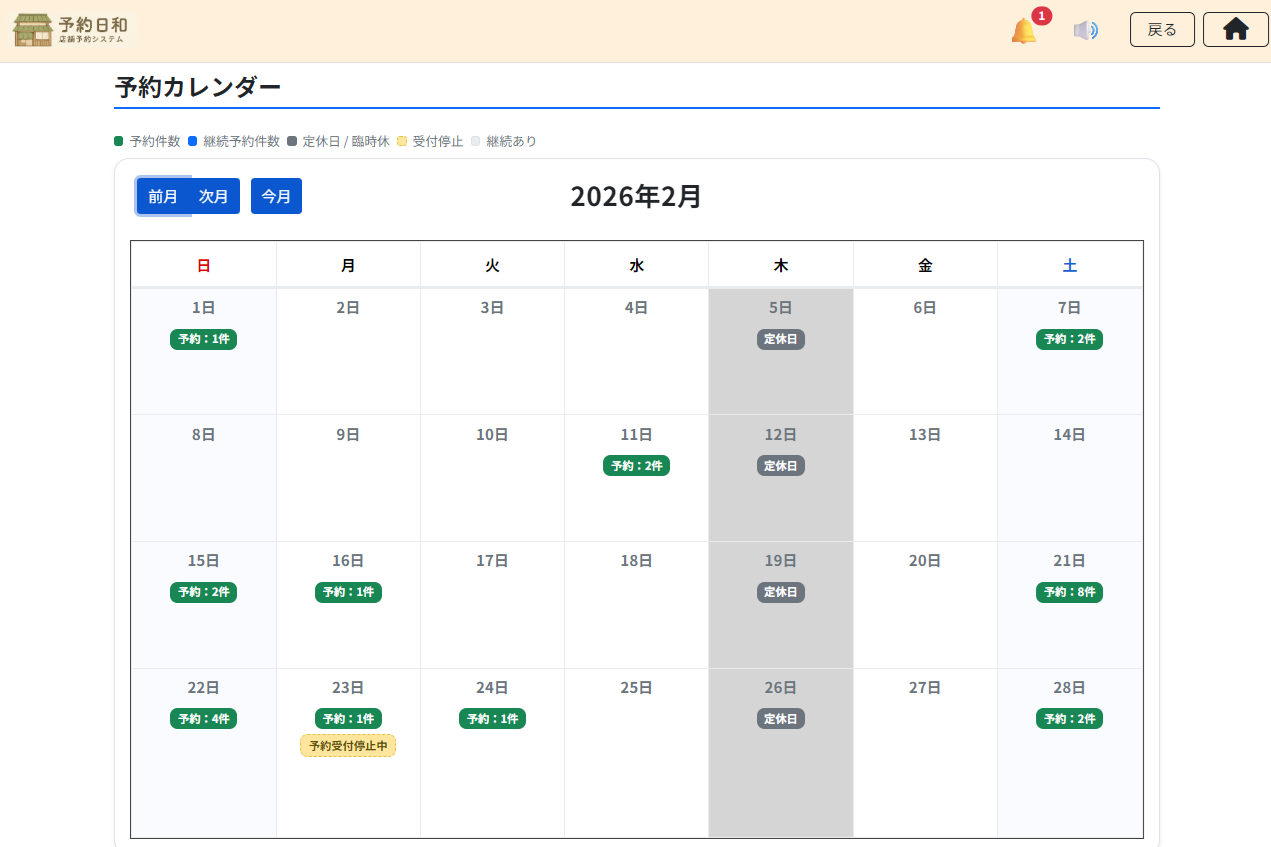1271x847 pixels.
Task: Click gray 定休日 / 臨時休 legend dot
Action: tap(292, 141)
